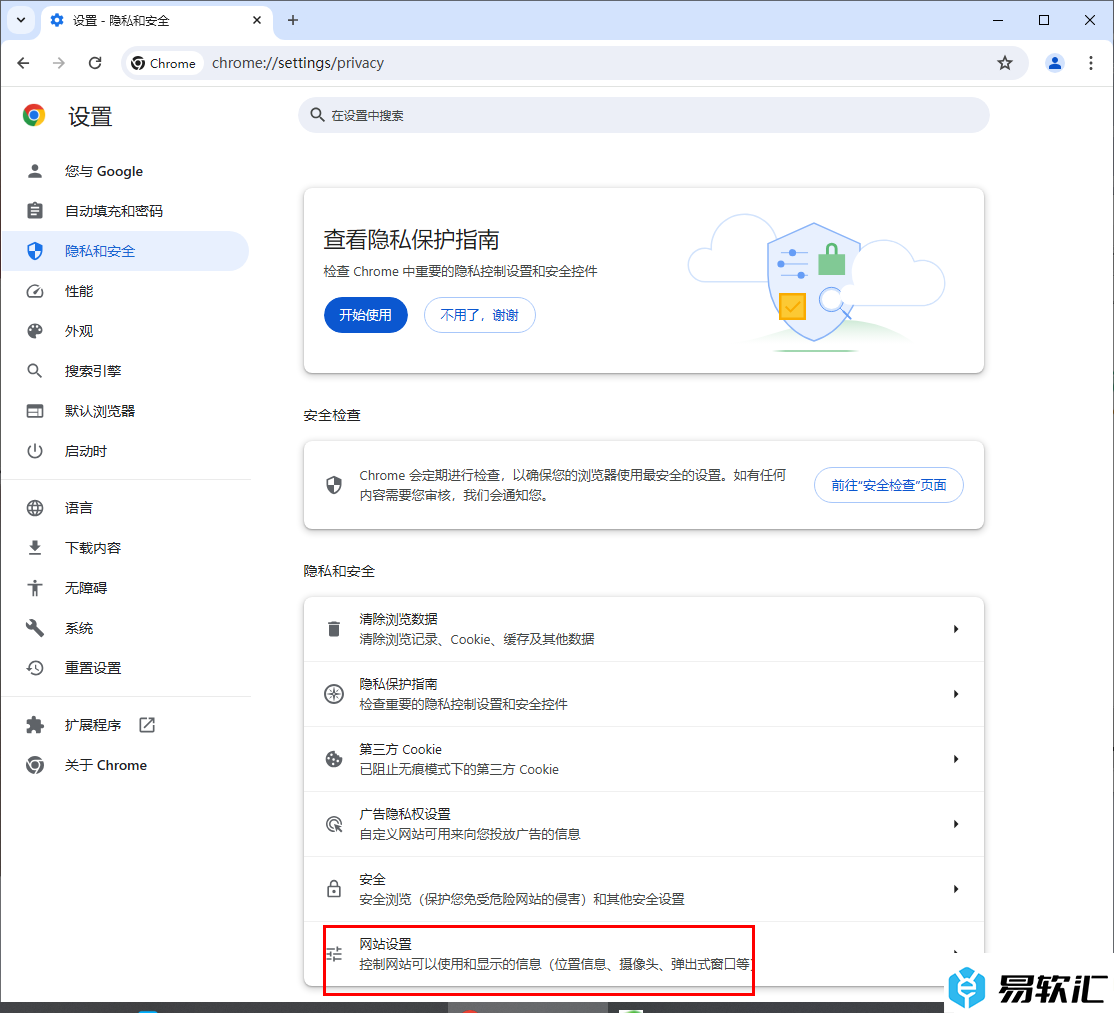Screen dimensions: 1114x1013
Task: Open 默认浏览器 settings section
Action: tap(125, 411)
